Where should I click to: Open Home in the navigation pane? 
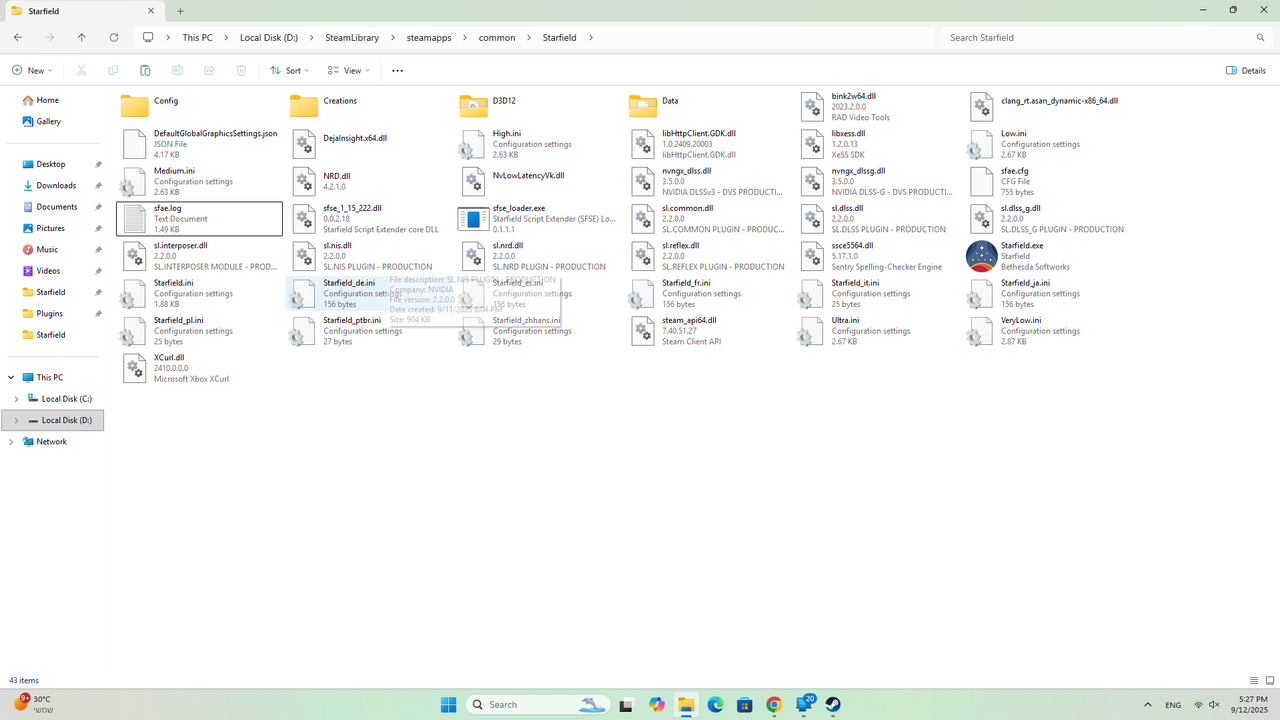coord(47,100)
